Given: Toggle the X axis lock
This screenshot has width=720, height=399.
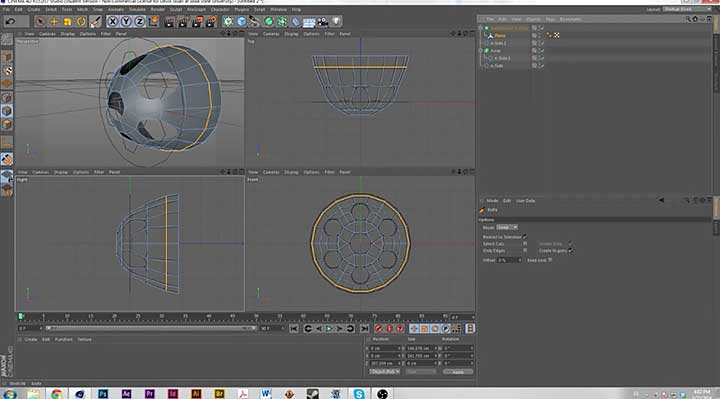Looking at the screenshot, I should [112, 21].
